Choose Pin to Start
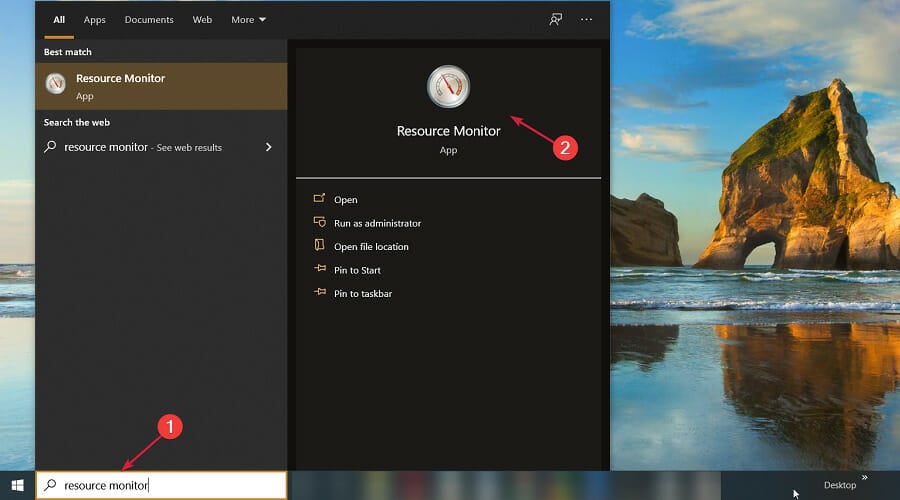 click(357, 270)
